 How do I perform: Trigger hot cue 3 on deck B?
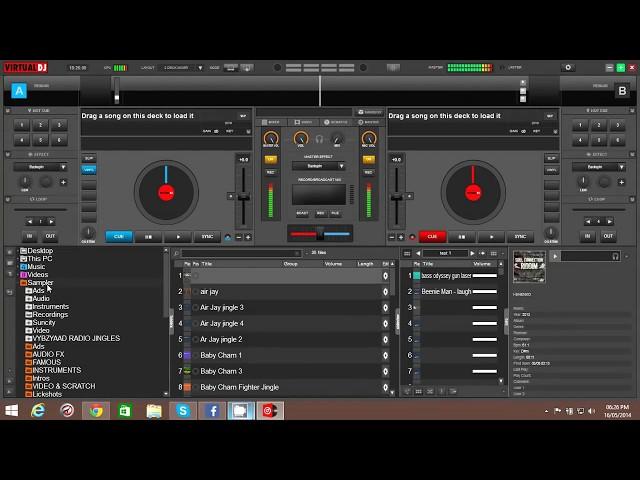coord(618,125)
